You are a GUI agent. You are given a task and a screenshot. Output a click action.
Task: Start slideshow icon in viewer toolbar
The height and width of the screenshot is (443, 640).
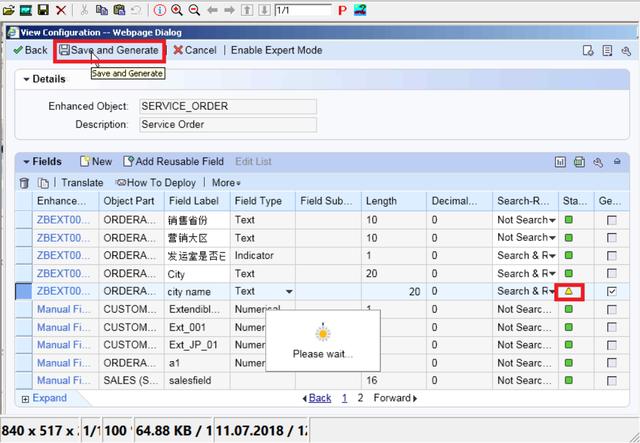(x=26, y=10)
